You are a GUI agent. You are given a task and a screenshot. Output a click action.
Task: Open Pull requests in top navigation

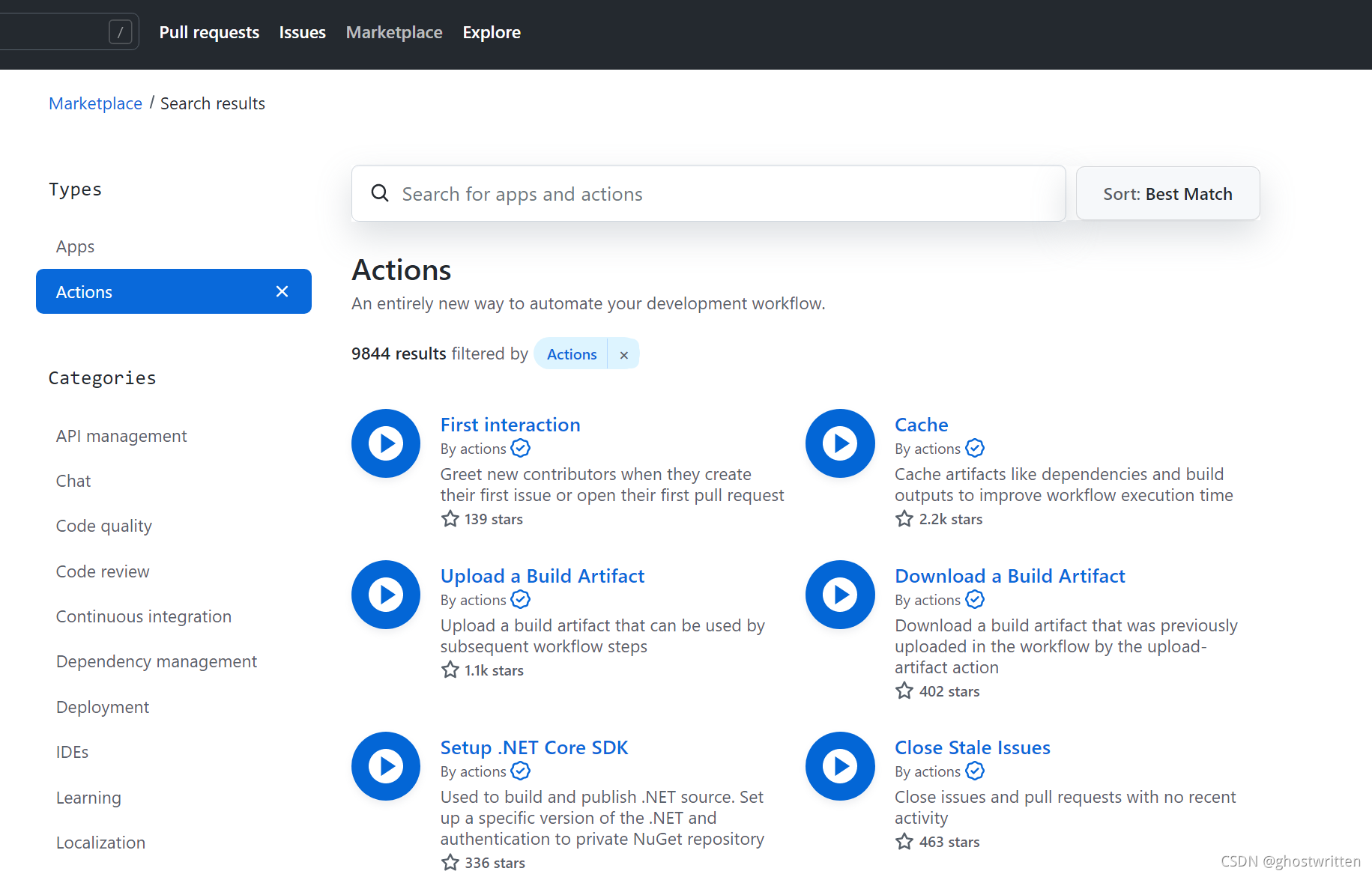point(209,32)
